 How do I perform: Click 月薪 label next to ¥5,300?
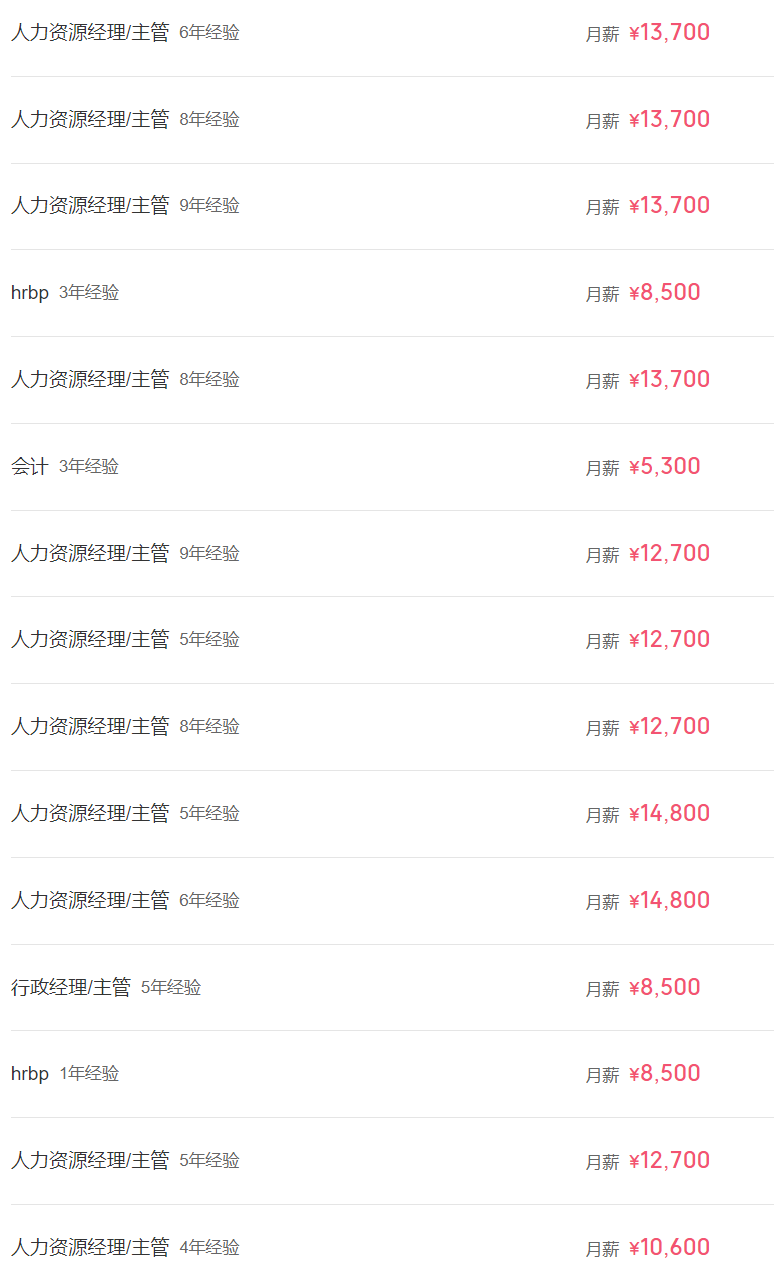coord(602,468)
